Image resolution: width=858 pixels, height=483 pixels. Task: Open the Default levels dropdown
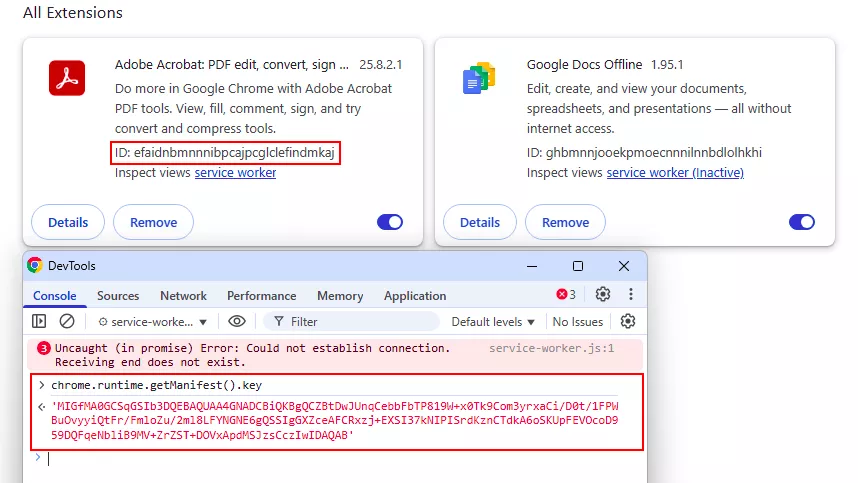(493, 322)
